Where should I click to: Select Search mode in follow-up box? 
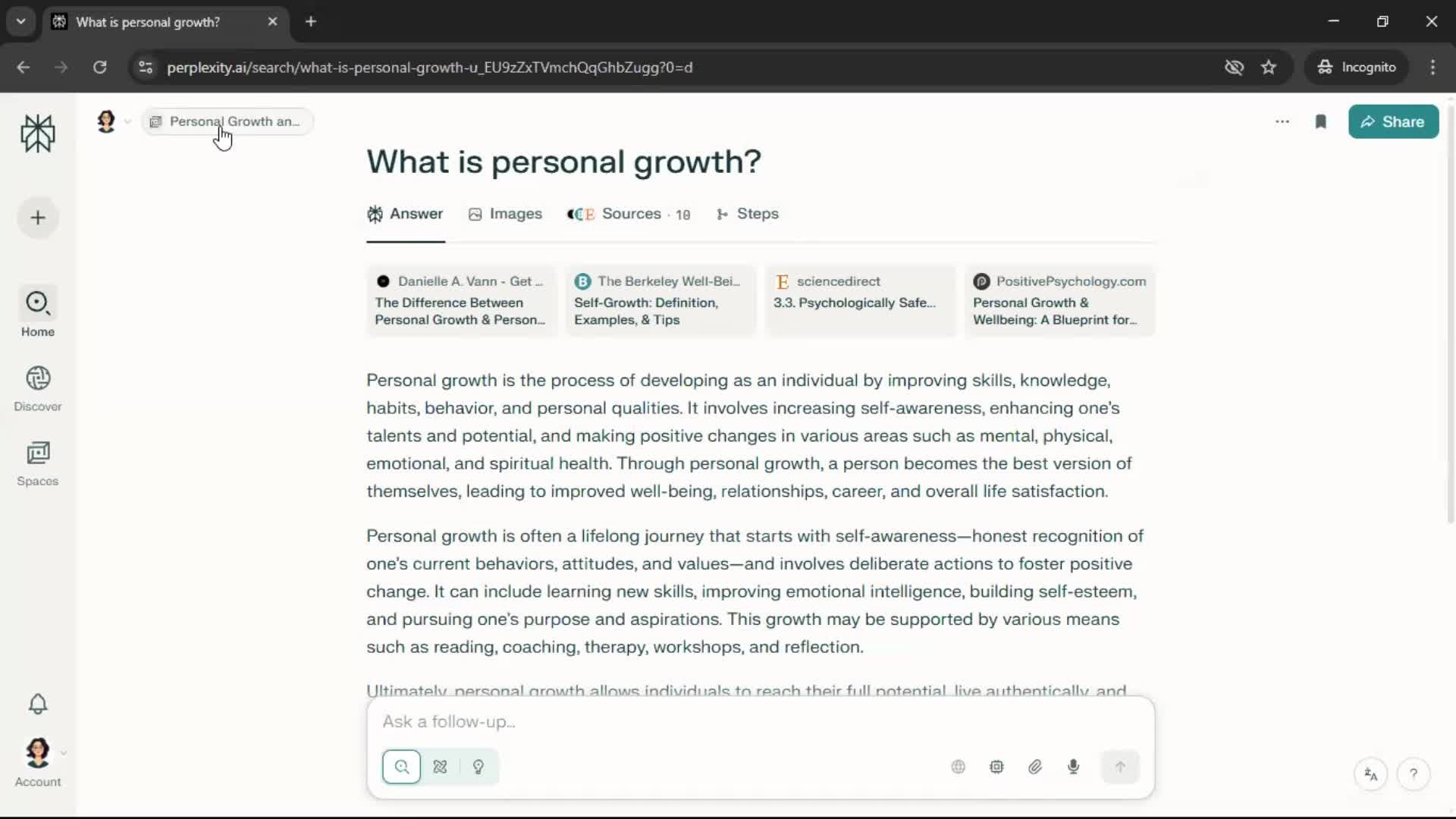point(402,767)
